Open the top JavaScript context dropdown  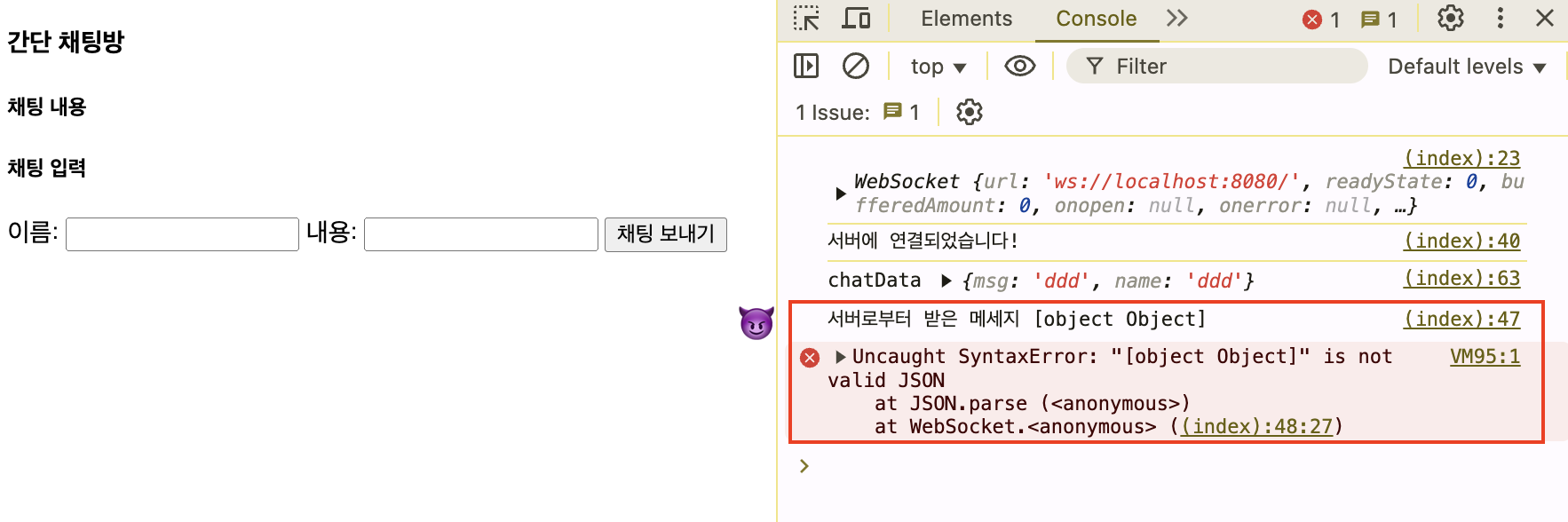tap(938, 67)
